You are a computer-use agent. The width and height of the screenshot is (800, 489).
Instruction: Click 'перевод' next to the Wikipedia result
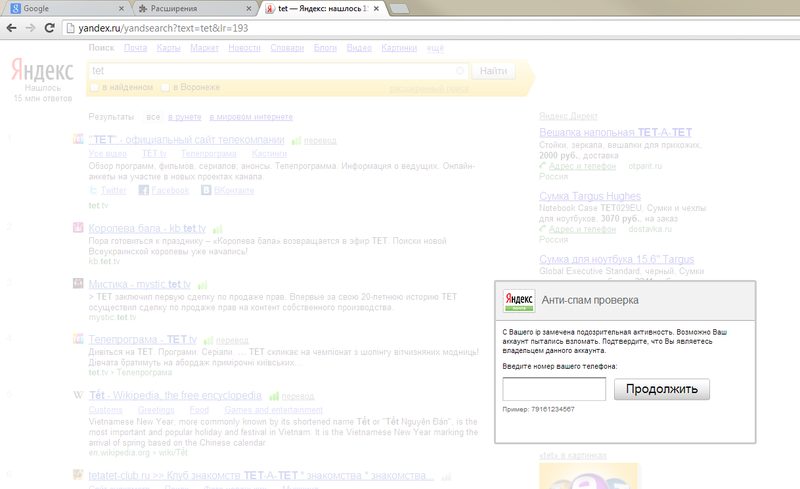pos(298,397)
